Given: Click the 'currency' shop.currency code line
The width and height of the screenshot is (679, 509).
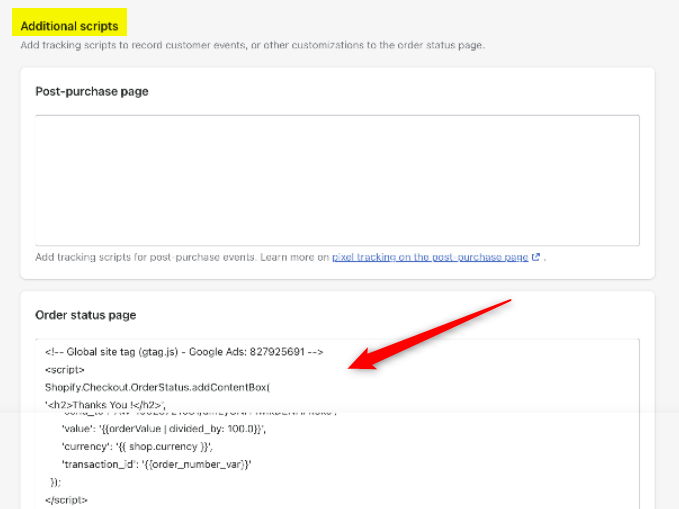Looking at the screenshot, I should click(137, 446).
